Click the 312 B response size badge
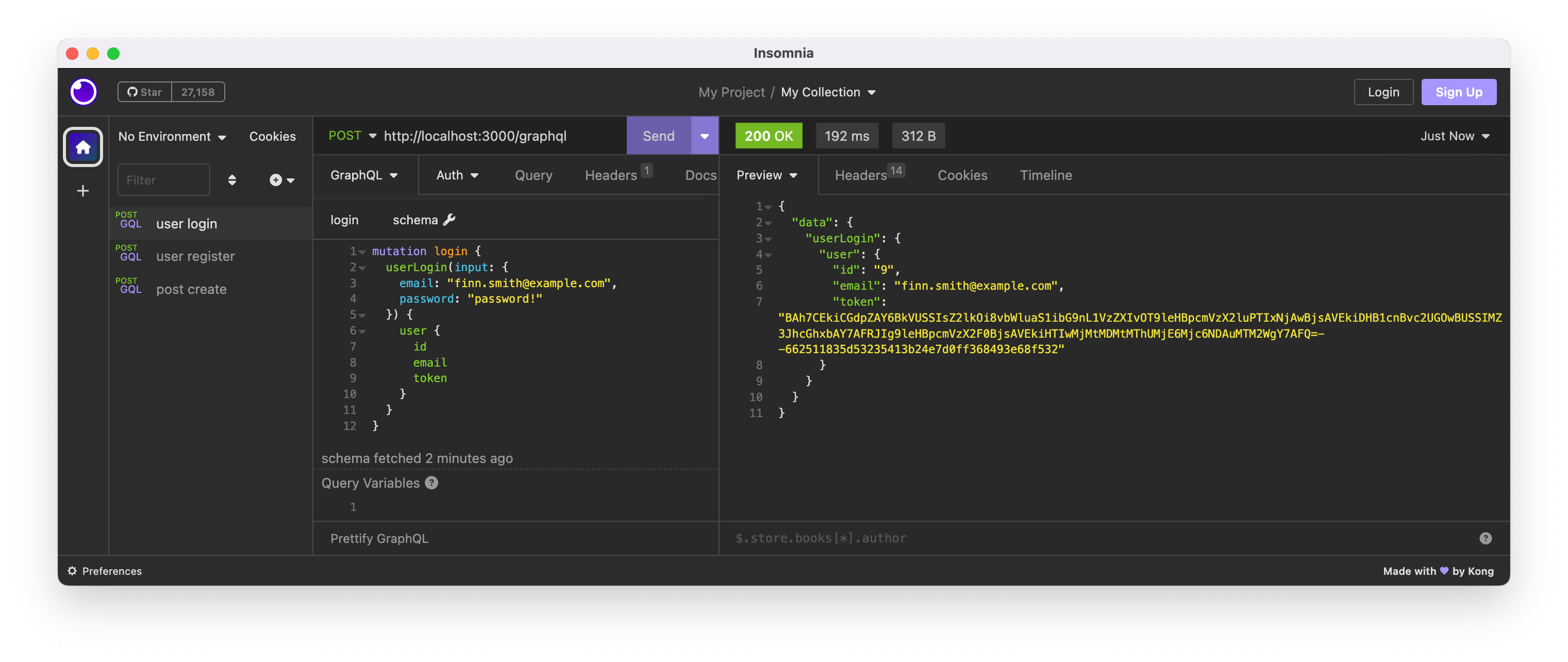This screenshot has width=1568, height=662. coord(919,136)
